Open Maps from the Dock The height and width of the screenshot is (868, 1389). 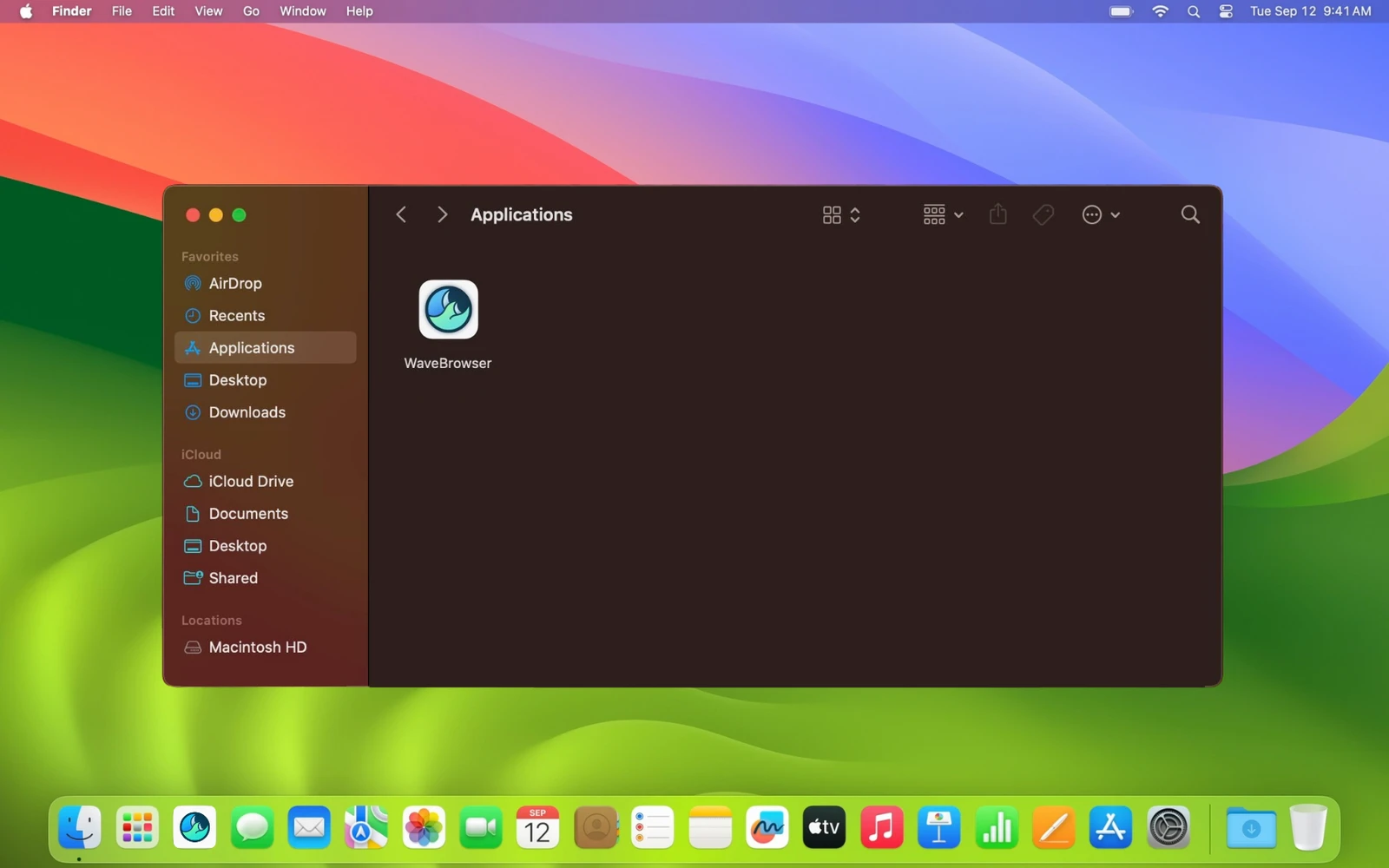click(366, 827)
